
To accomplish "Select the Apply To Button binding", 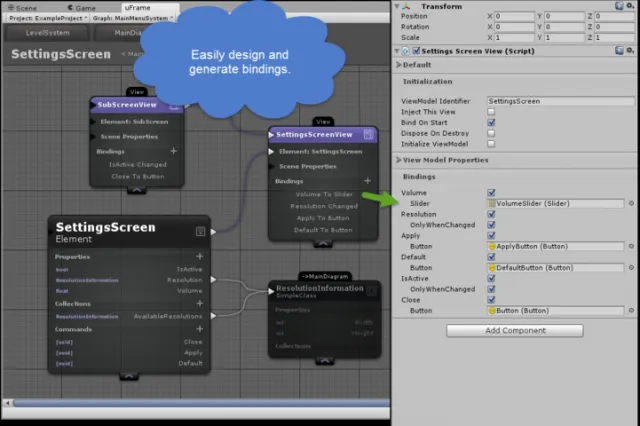I will coord(322,218).
